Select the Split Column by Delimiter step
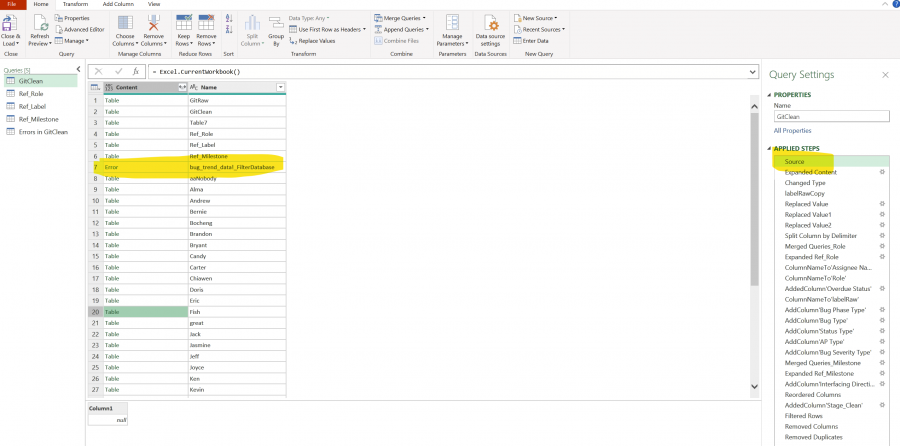 pyautogui.click(x=821, y=235)
